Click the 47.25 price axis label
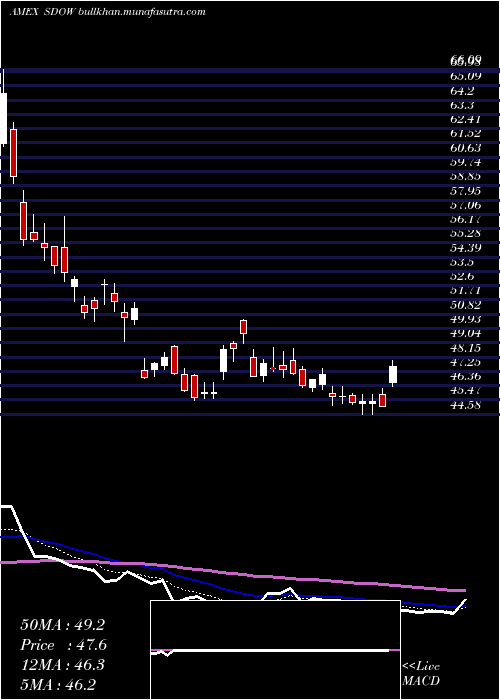Image resolution: width=500 pixels, height=700 pixels. (466, 362)
